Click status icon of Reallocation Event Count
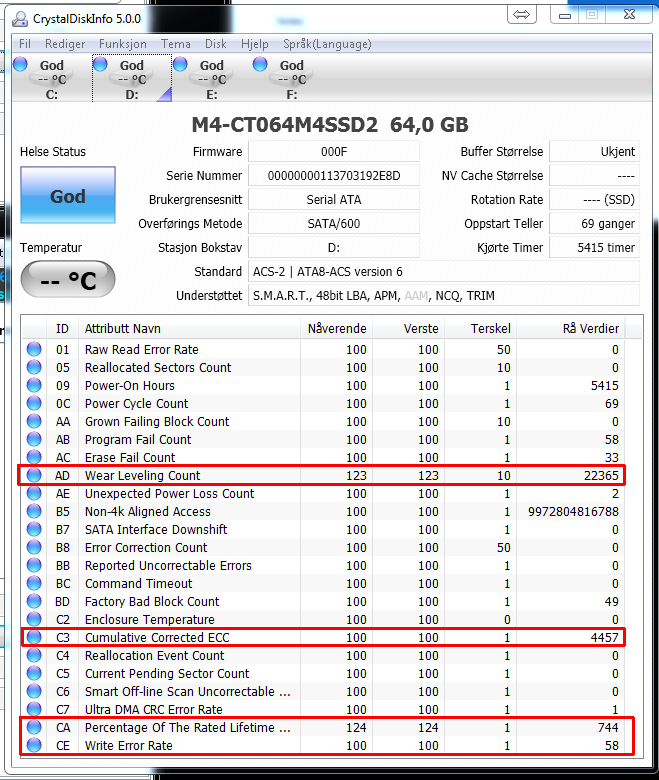 pyautogui.click(x=34, y=655)
